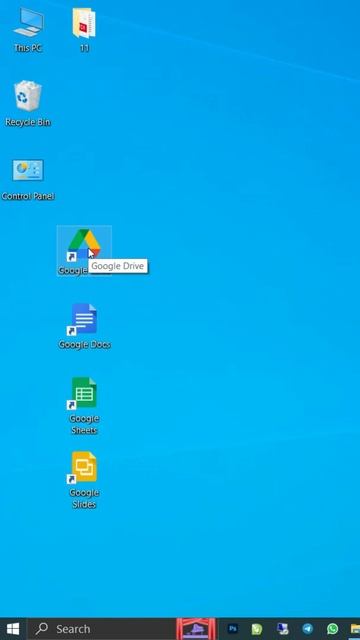Click the "Control Panel" label text
The image size is (360, 640).
pos(28,196)
